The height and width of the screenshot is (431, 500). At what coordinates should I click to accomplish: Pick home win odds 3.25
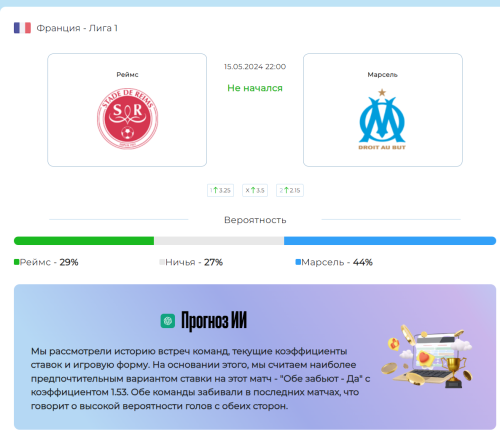click(220, 190)
